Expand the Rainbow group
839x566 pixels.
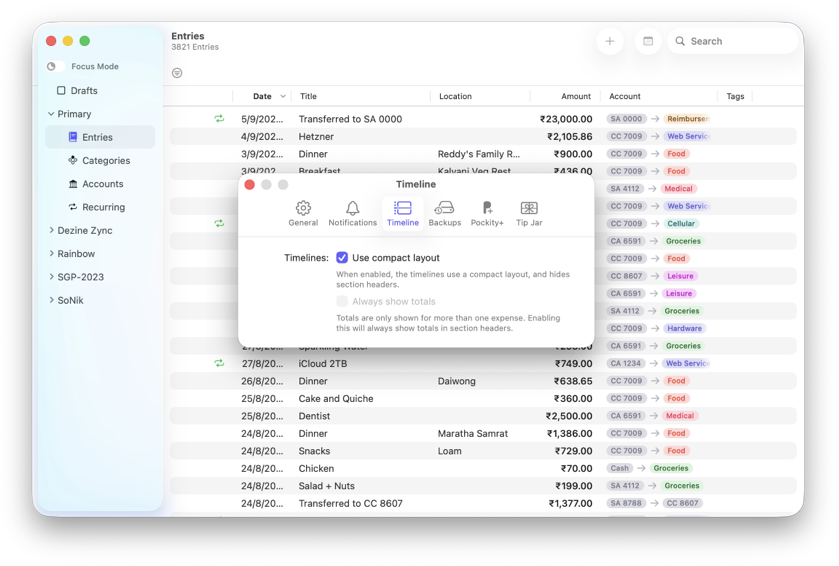[x=51, y=254]
